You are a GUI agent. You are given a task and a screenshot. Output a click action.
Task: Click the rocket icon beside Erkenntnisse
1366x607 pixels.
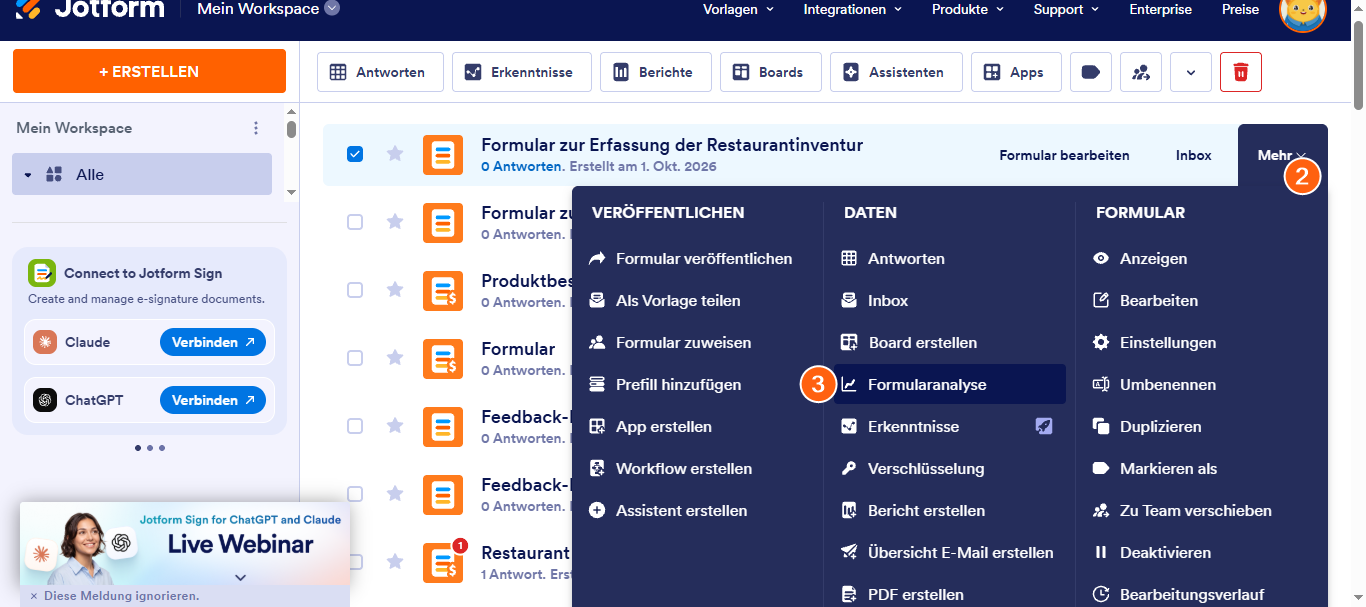tap(1044, 426)
